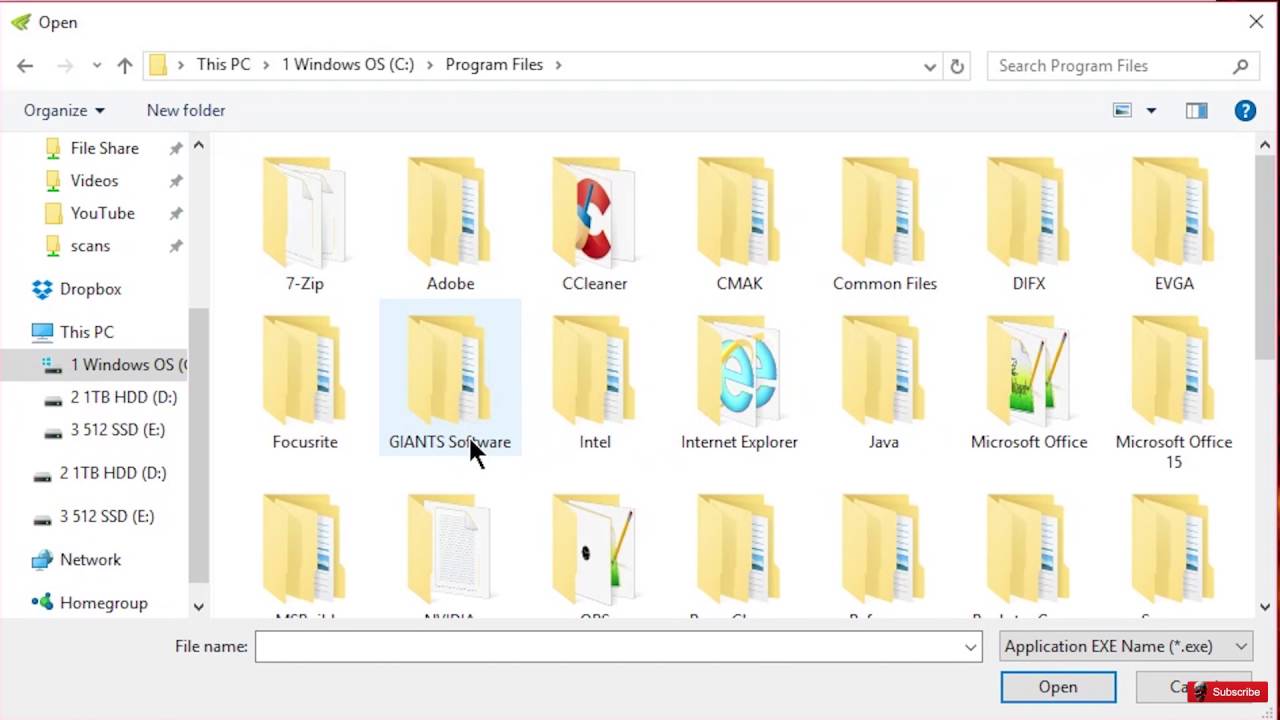Open Videos quick access folder
Screen dimensions: 1280x720
94,181
